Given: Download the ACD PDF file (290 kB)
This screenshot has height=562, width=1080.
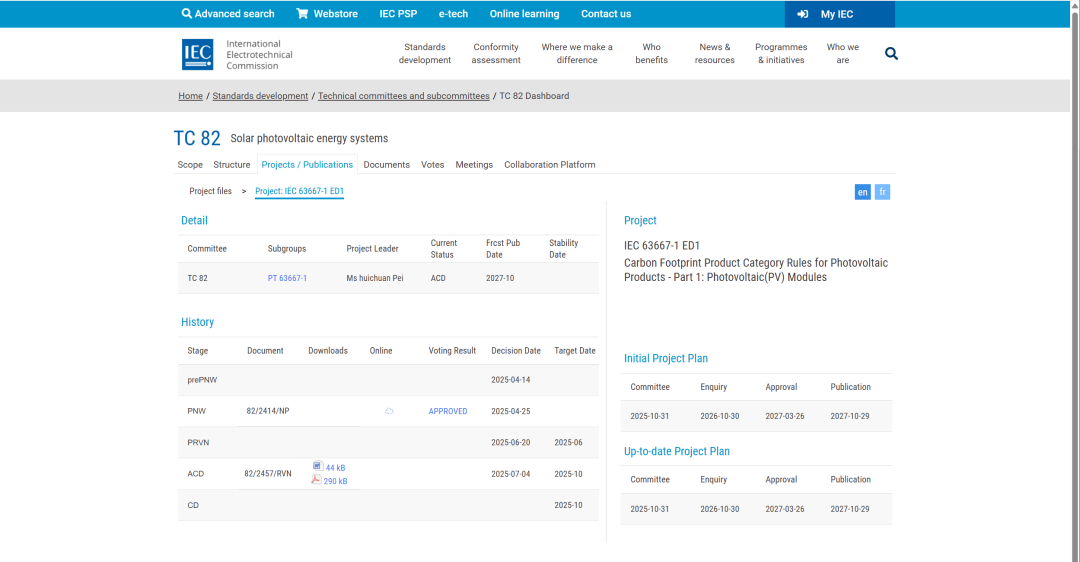Looking at the screenshot, I should 329,481.
